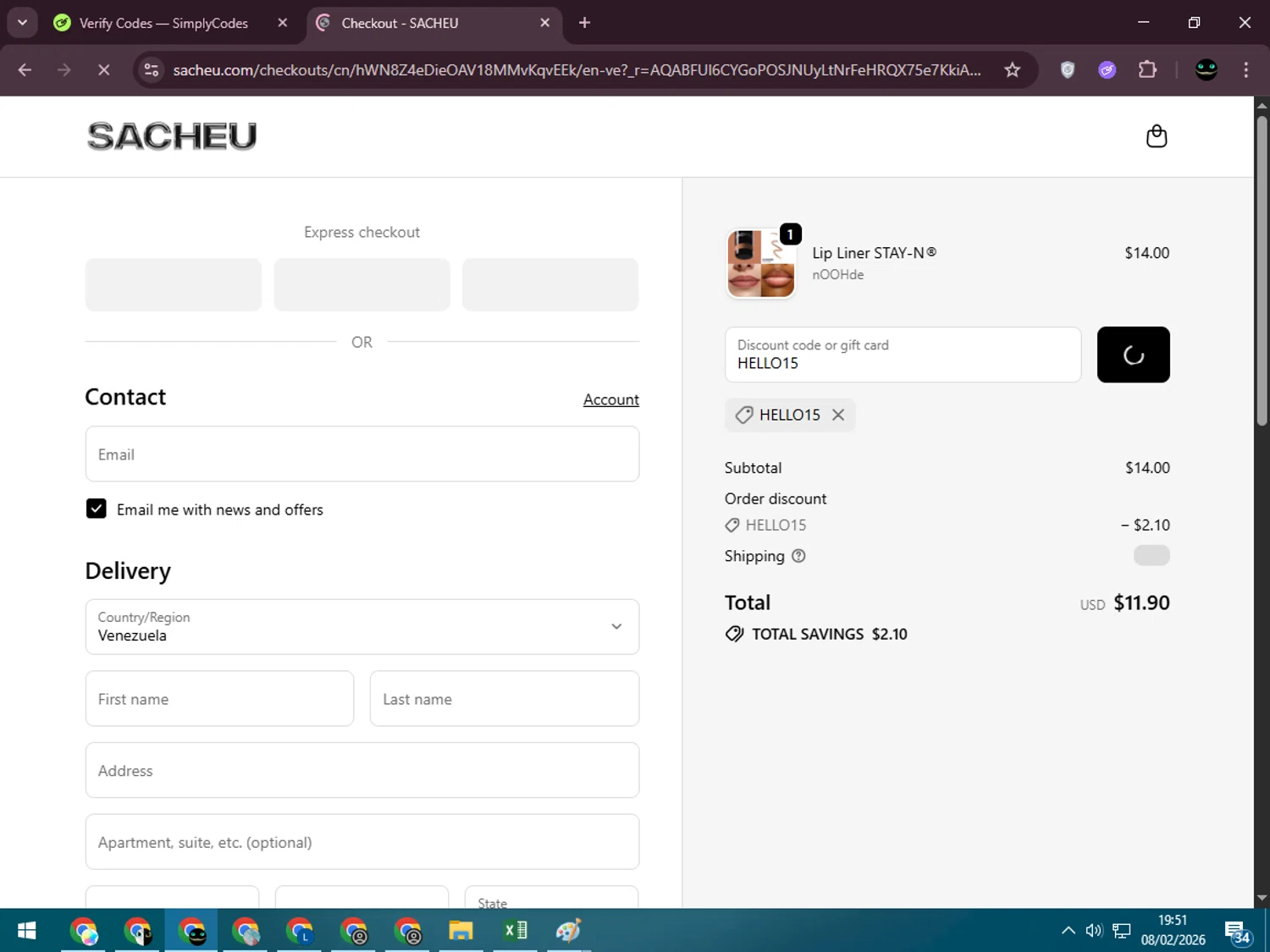Close the Verify Codes — SimplyCodes tab
Image resolution: width=1270 pixels, height=952 pixels.
[283, 23]
